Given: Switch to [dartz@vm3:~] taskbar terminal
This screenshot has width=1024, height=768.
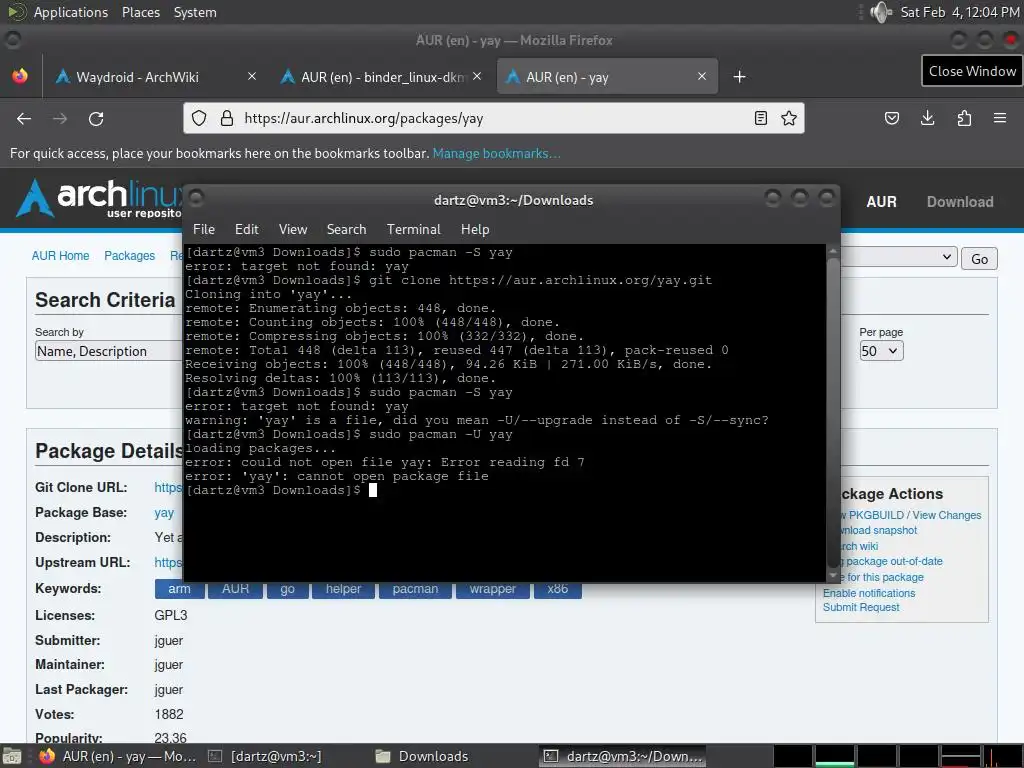Looking at the screenshot, I should pos(265,756).
